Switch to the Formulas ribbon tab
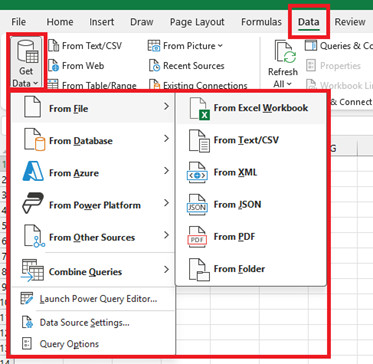 pyautogui.click(x=261, y=22)
